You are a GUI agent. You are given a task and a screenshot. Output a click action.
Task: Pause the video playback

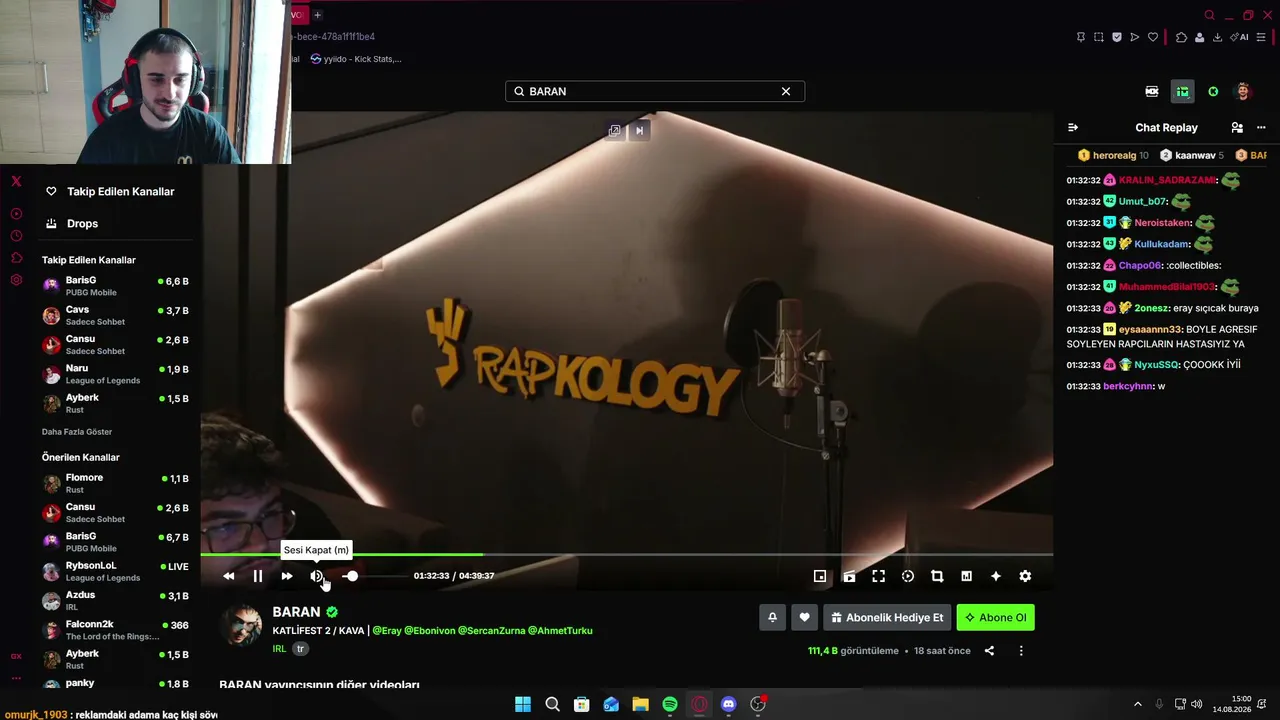point(258,576)
